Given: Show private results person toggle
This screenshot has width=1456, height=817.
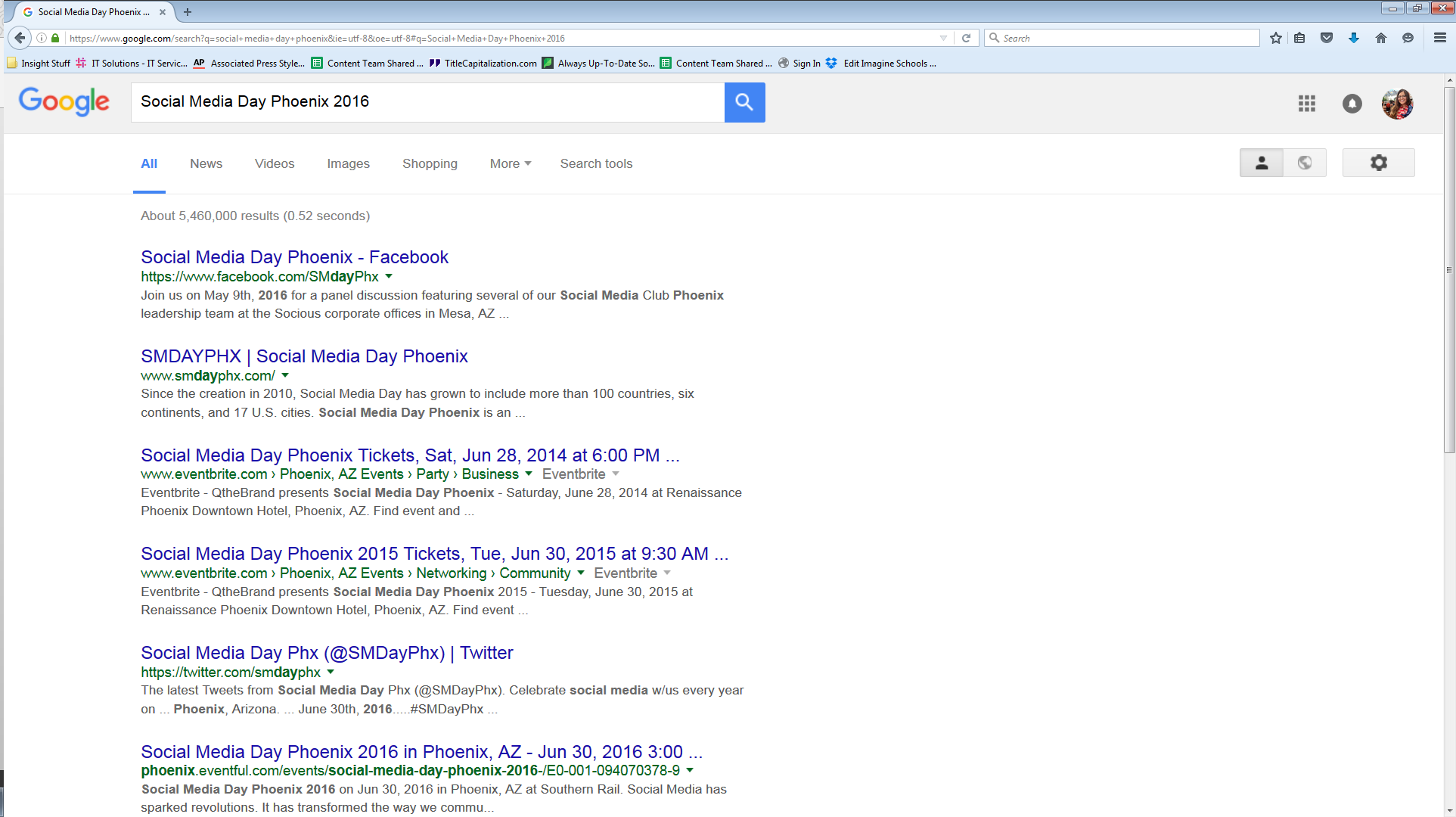Looking at the screenshot, I should (1261, 163).
